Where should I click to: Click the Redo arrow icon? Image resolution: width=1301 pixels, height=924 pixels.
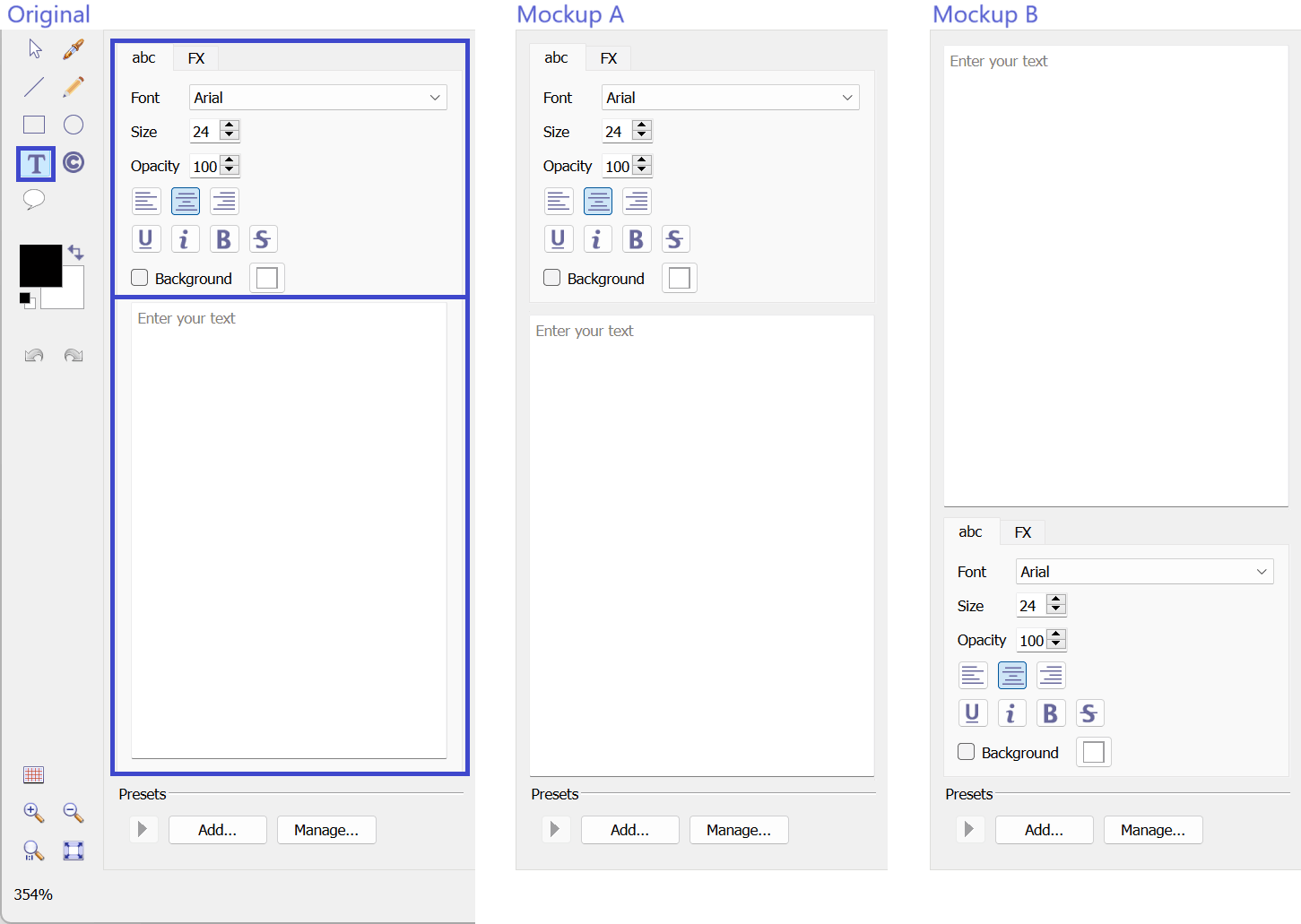point(74,355)
